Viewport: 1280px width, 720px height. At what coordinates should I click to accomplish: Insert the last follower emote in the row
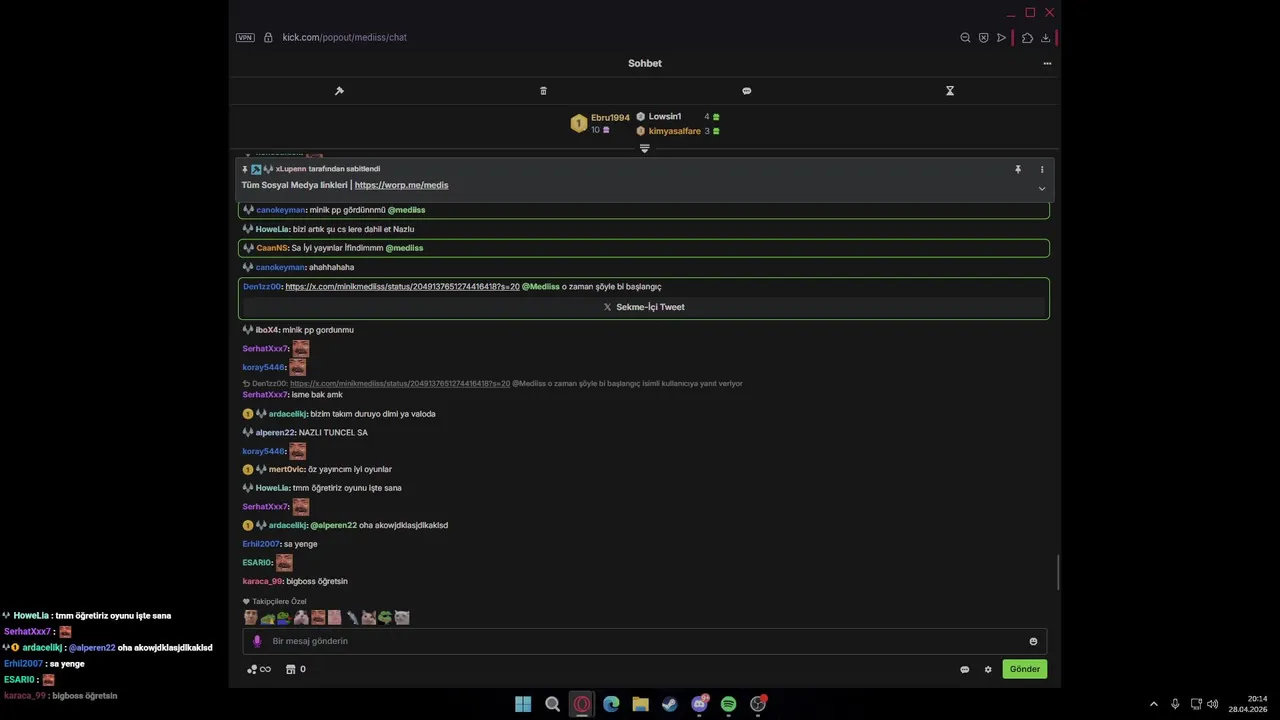click(x=402, y=618)
